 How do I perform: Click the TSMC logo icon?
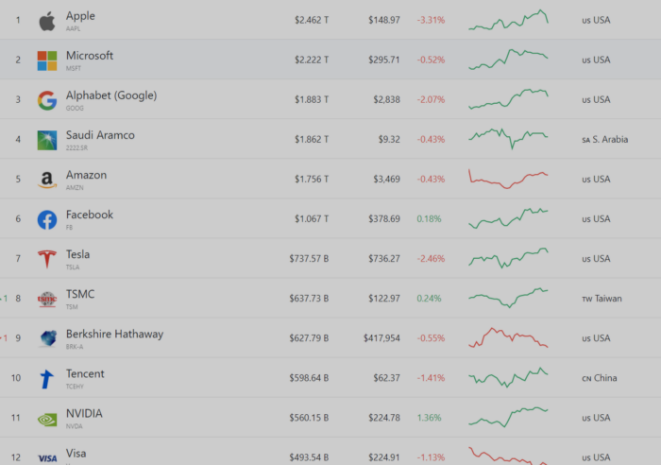(x=47, y=299)
